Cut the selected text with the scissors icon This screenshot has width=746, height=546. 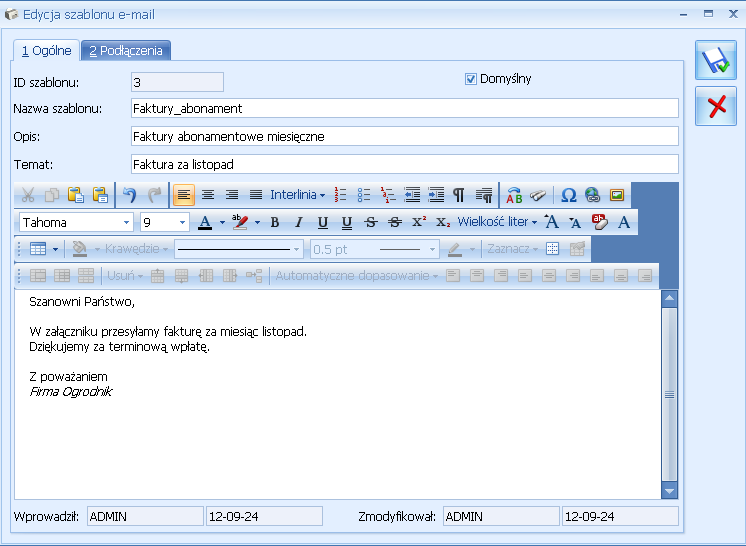coord(28,195)
